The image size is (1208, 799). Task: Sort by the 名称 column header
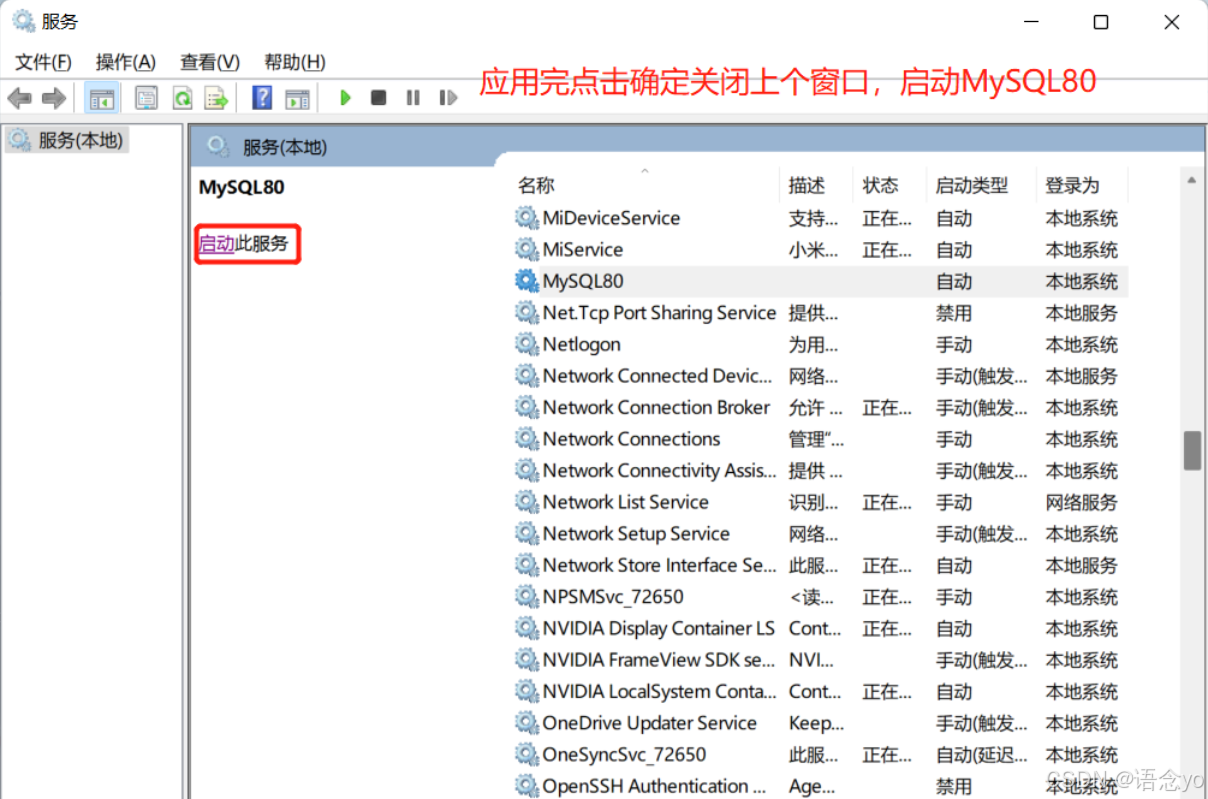pos(536,185)
